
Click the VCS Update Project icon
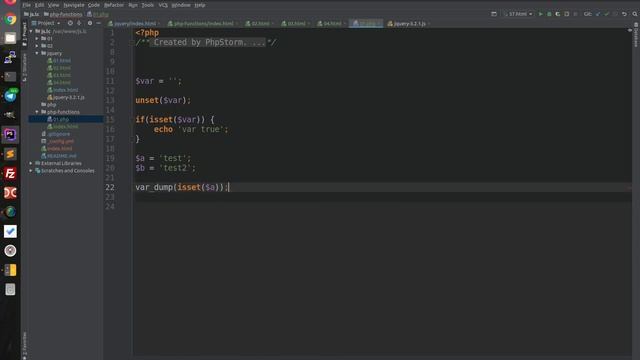pos(598,14)
